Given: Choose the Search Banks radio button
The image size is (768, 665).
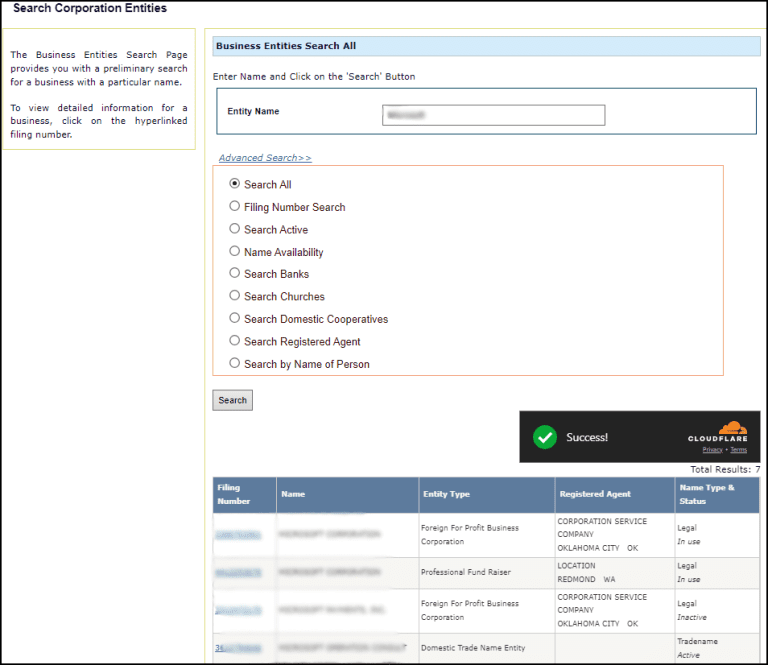Looking at the screenshot, I should coord(235,274).
